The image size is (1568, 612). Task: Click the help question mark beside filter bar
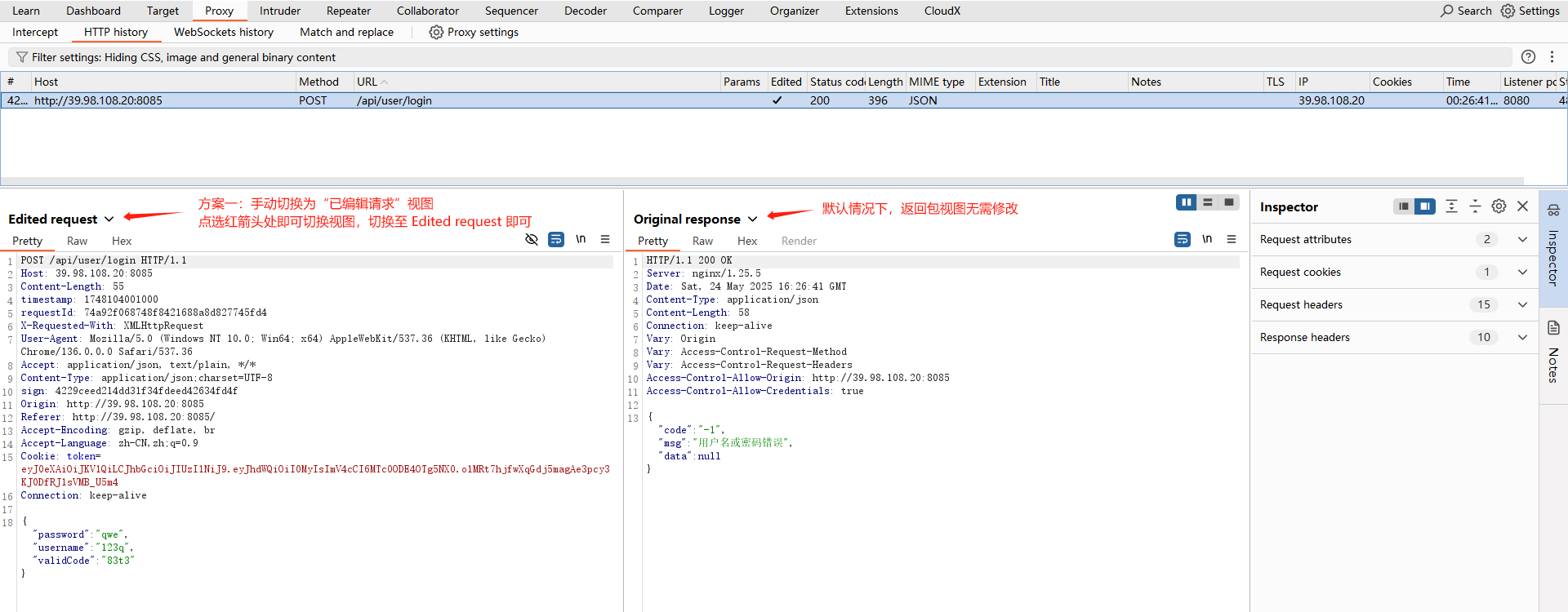coord(1528,57)
